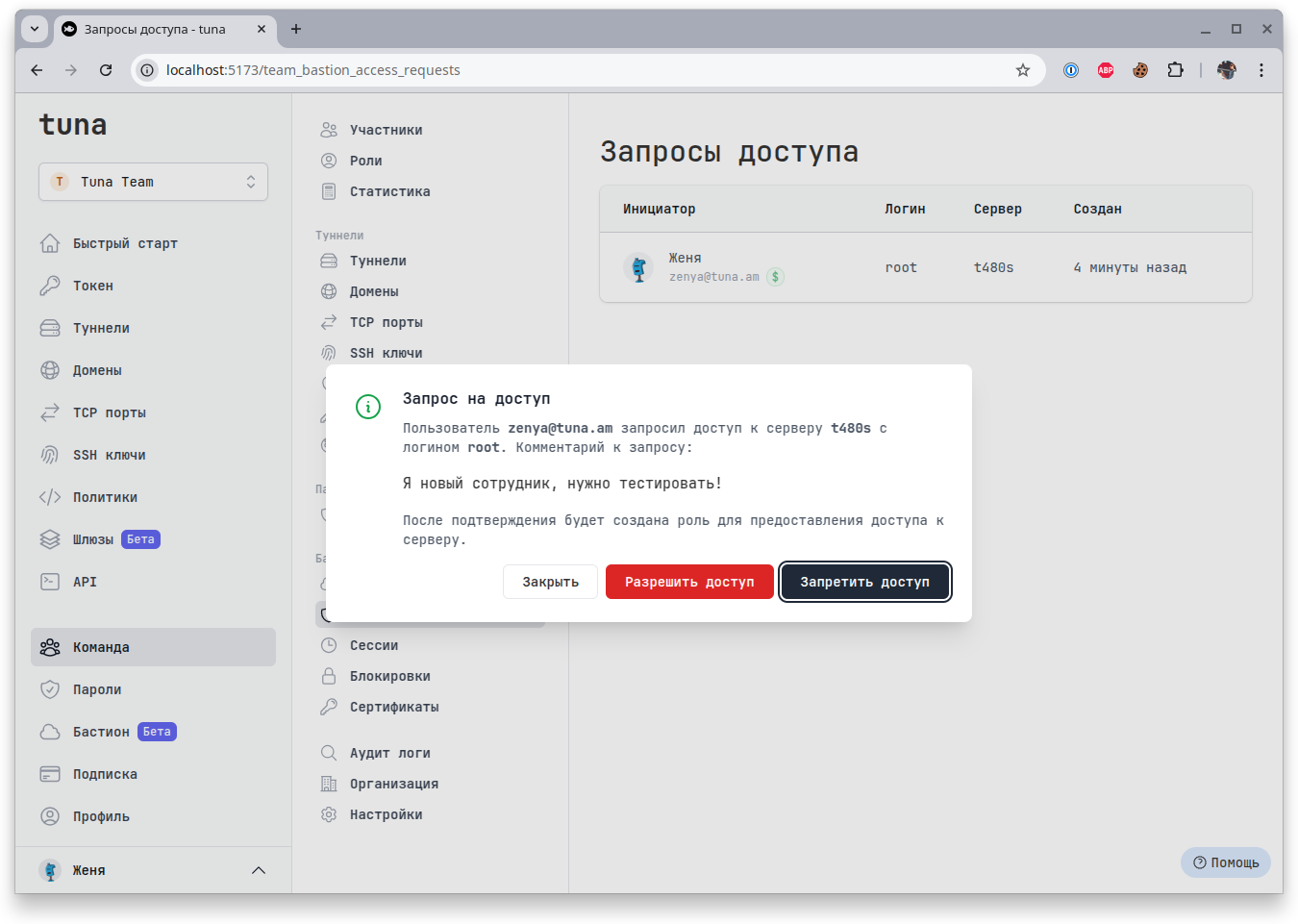Image resolution: width=1298 pixels, height=924 pixels.
Task: Go to the API section
Action: (85, 581)
